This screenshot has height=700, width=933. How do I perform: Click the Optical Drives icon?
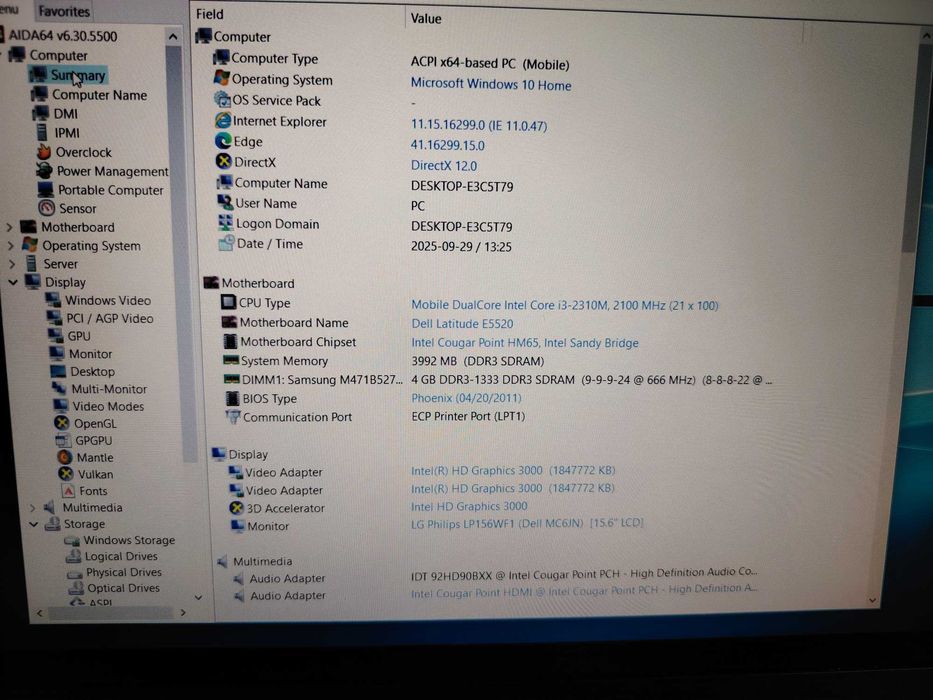click(76, 588)
